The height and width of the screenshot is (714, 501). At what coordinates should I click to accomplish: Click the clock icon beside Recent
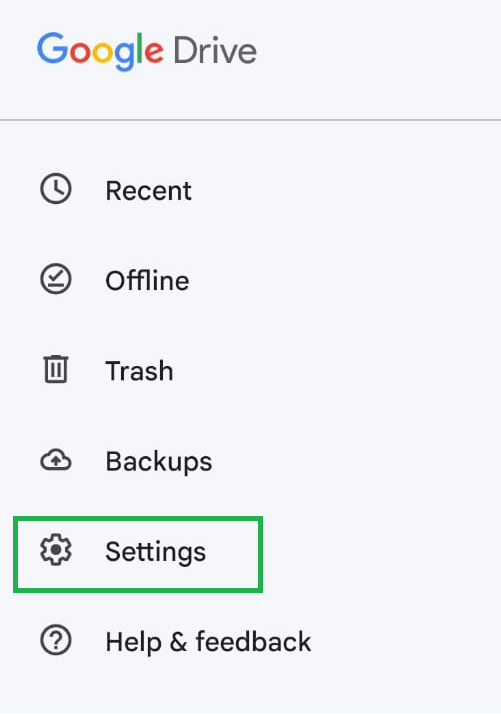coord(56,189)
